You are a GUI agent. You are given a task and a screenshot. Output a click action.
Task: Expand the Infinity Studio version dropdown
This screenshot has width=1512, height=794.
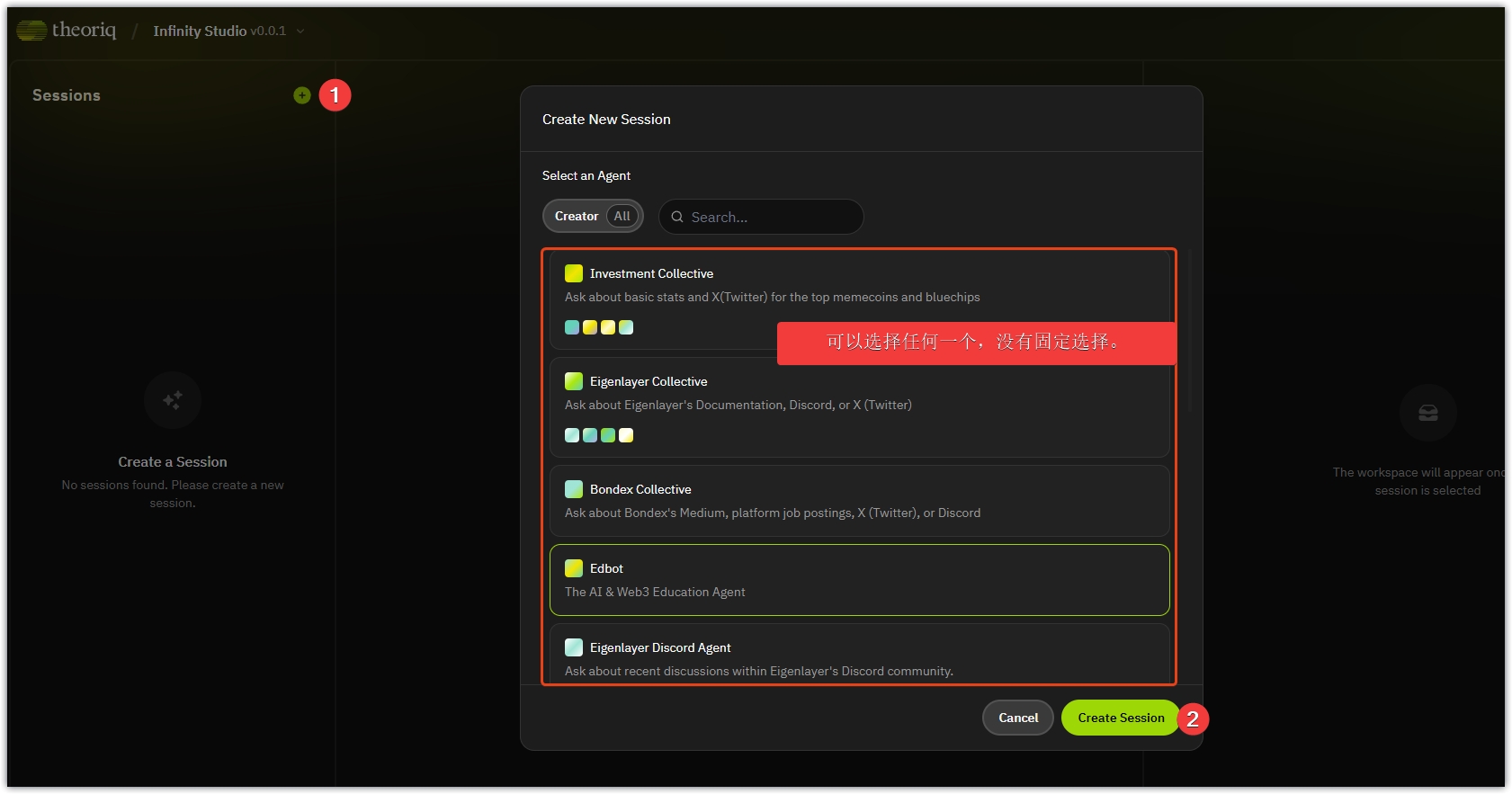click(x=300, y=31)
